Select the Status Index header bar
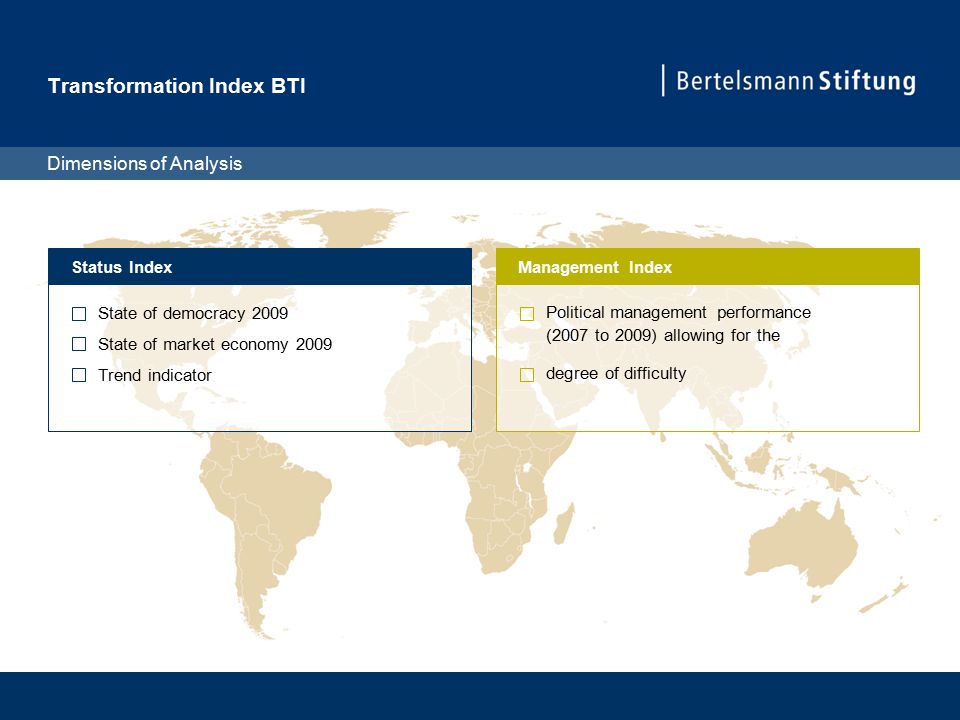Viewport: 960px width, 720px height. 260,267
